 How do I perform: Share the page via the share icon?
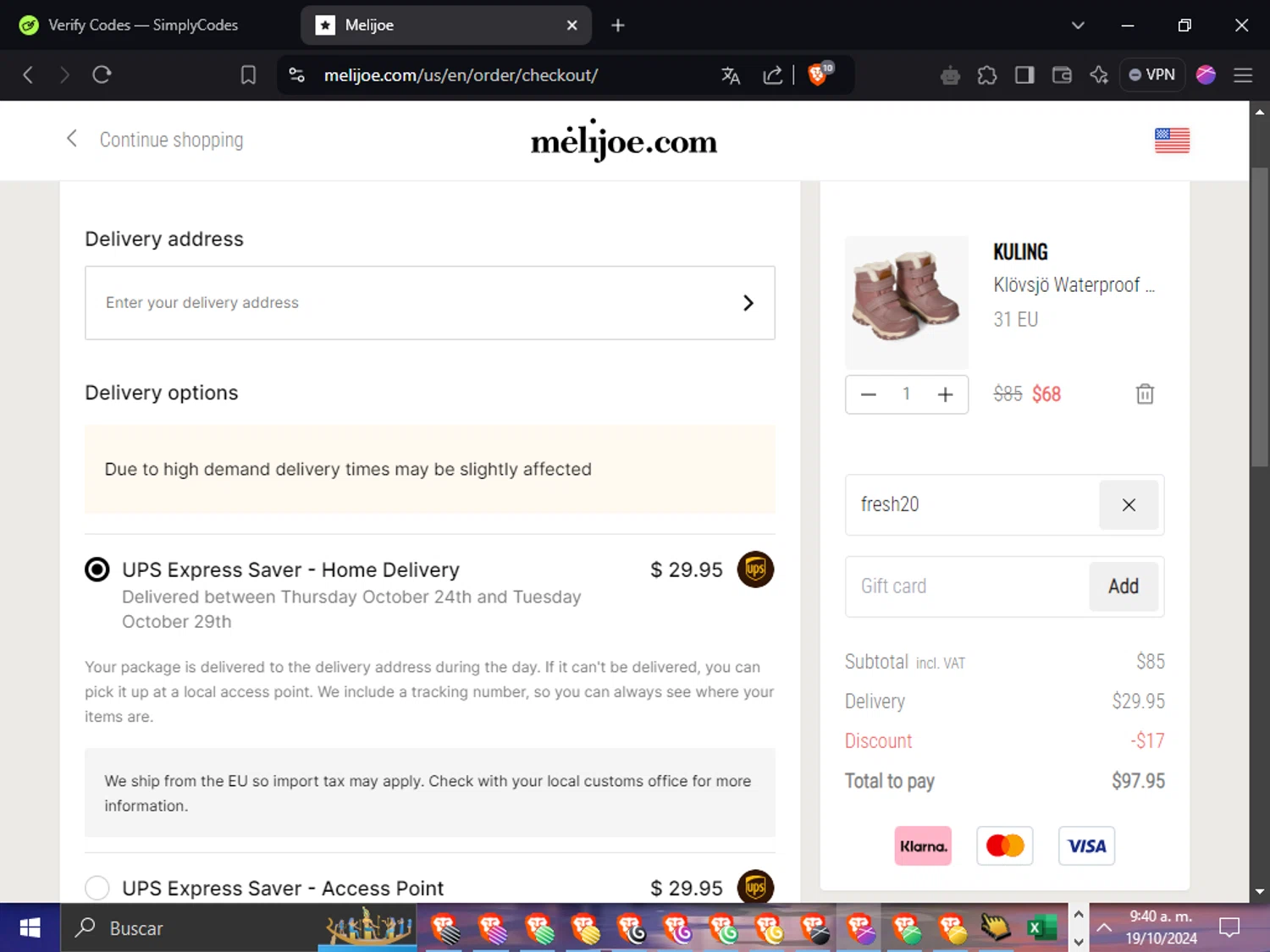(x=772, y=75)
